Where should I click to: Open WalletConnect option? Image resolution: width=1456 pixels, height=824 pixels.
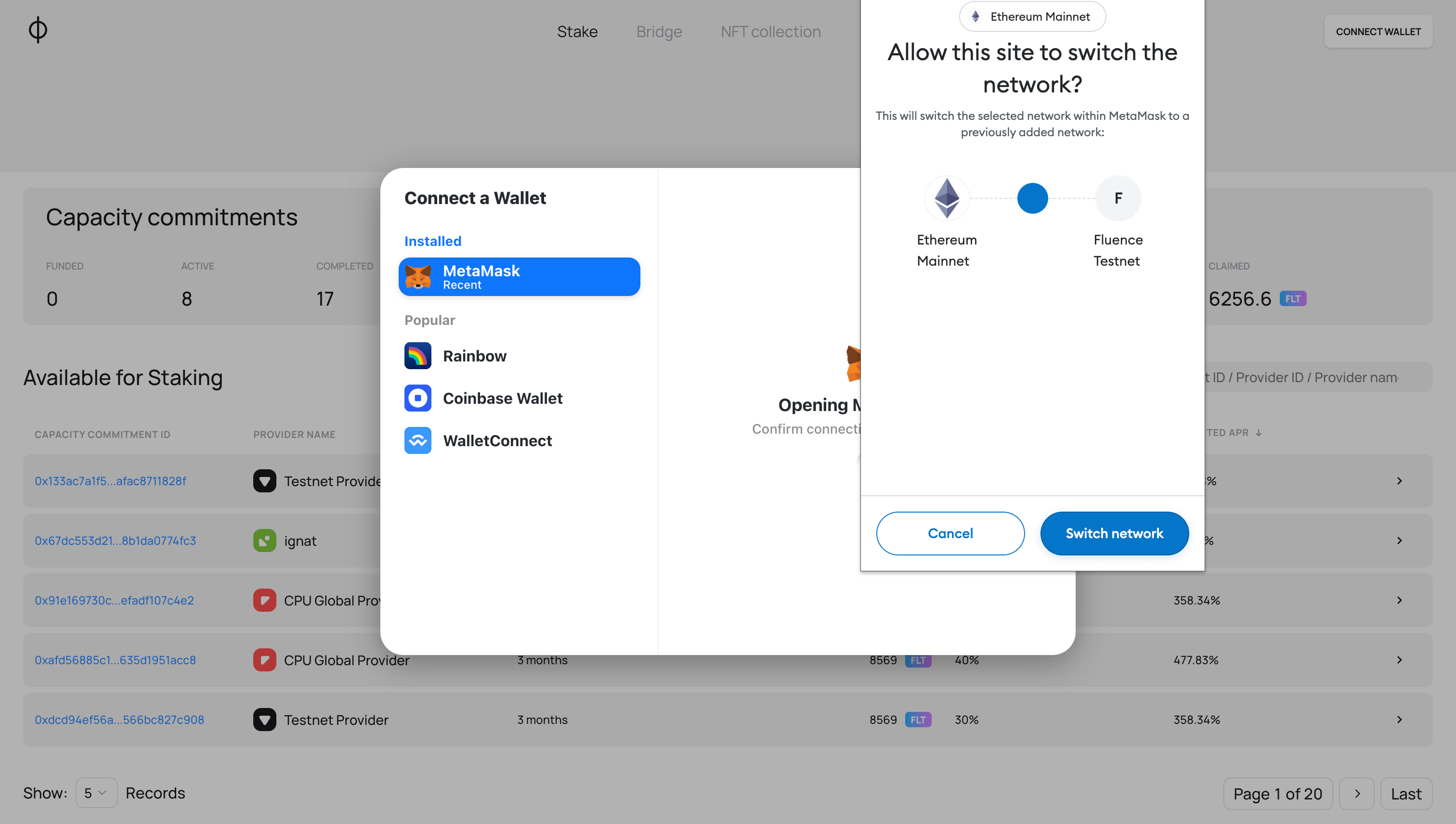tap(497, 440)
